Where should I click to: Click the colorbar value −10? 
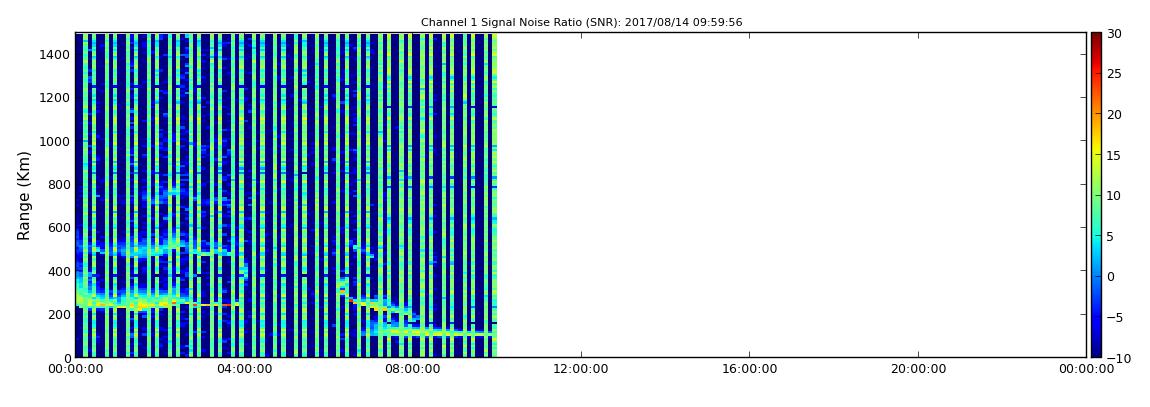pyautogui.click(x=1118, y=358)
